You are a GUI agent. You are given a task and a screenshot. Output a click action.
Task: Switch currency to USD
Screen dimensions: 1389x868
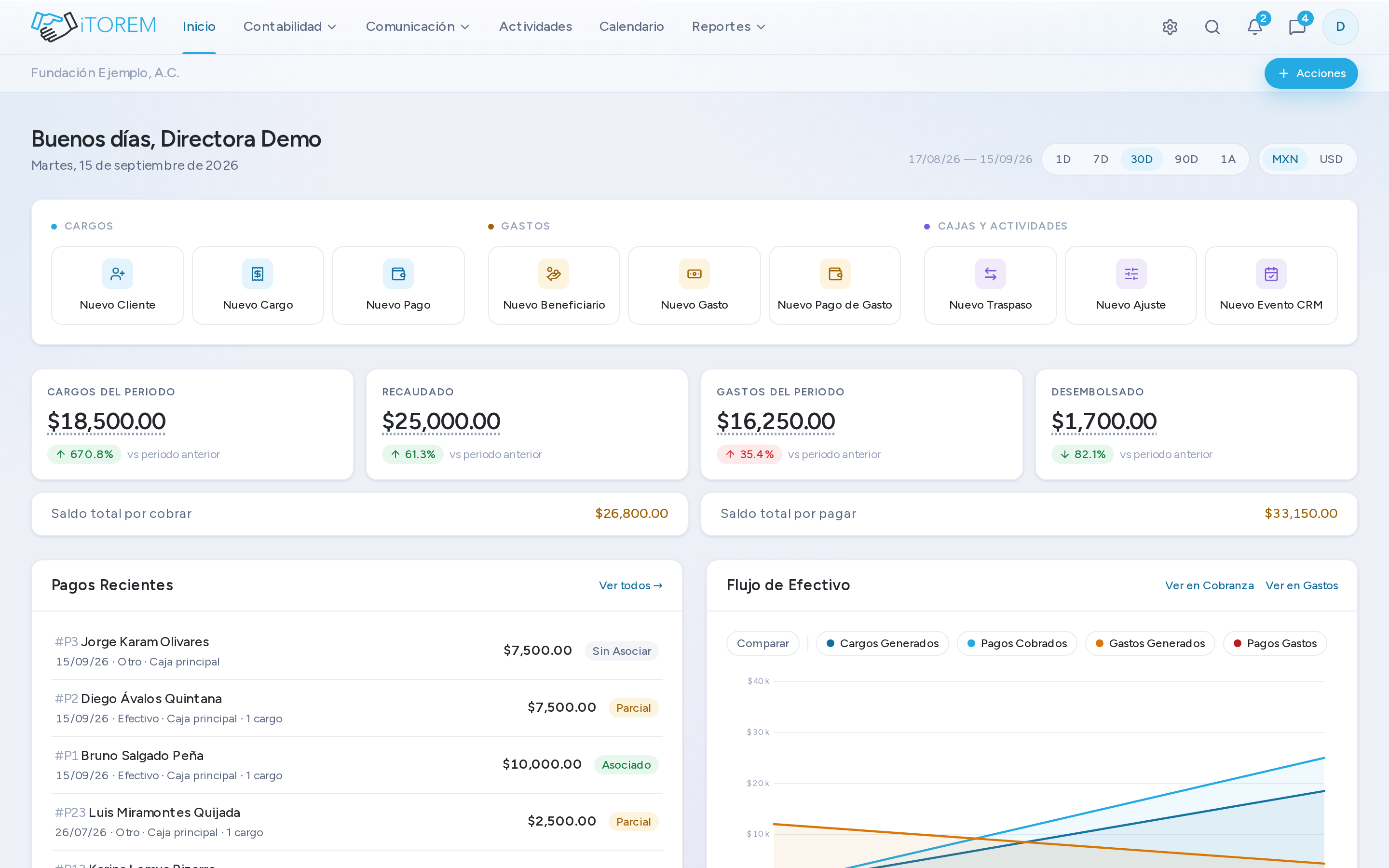(x=1331, y=159)
